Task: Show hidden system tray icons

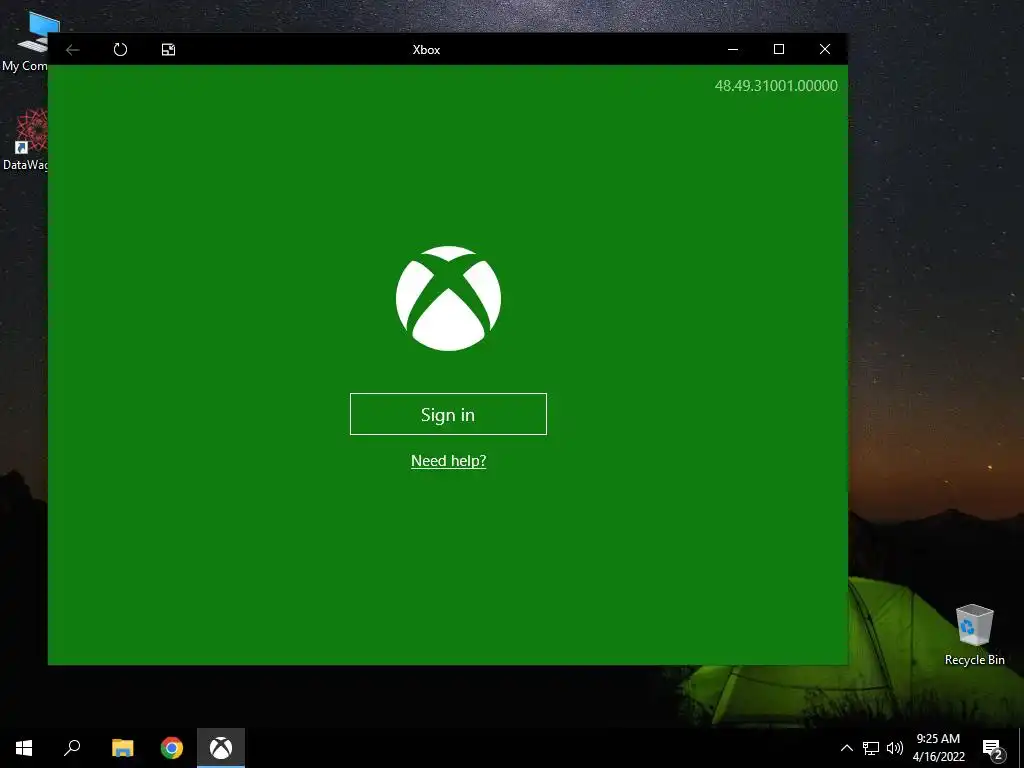Action: [846, 748]
